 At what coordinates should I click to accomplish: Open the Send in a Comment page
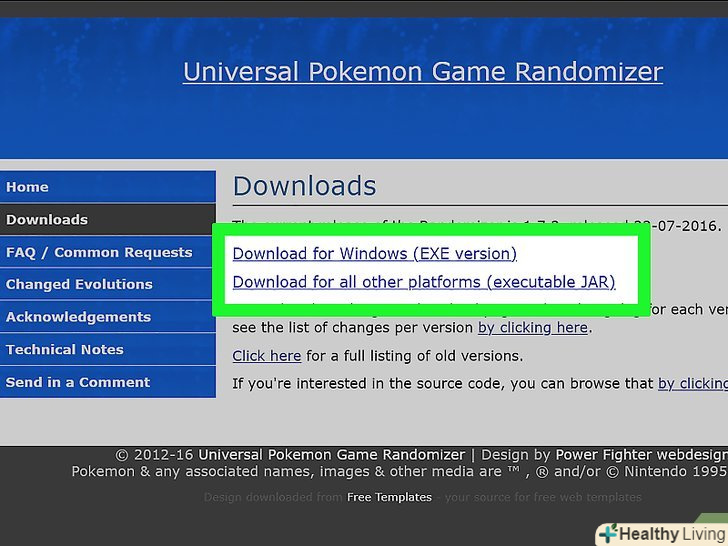(108, 382)
